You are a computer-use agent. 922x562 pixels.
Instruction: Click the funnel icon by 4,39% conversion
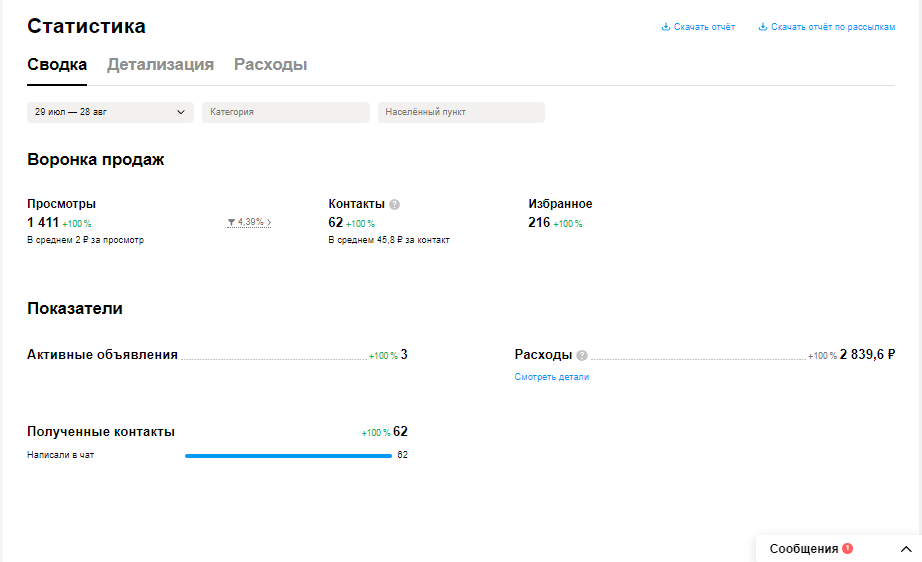click(232, 222)
